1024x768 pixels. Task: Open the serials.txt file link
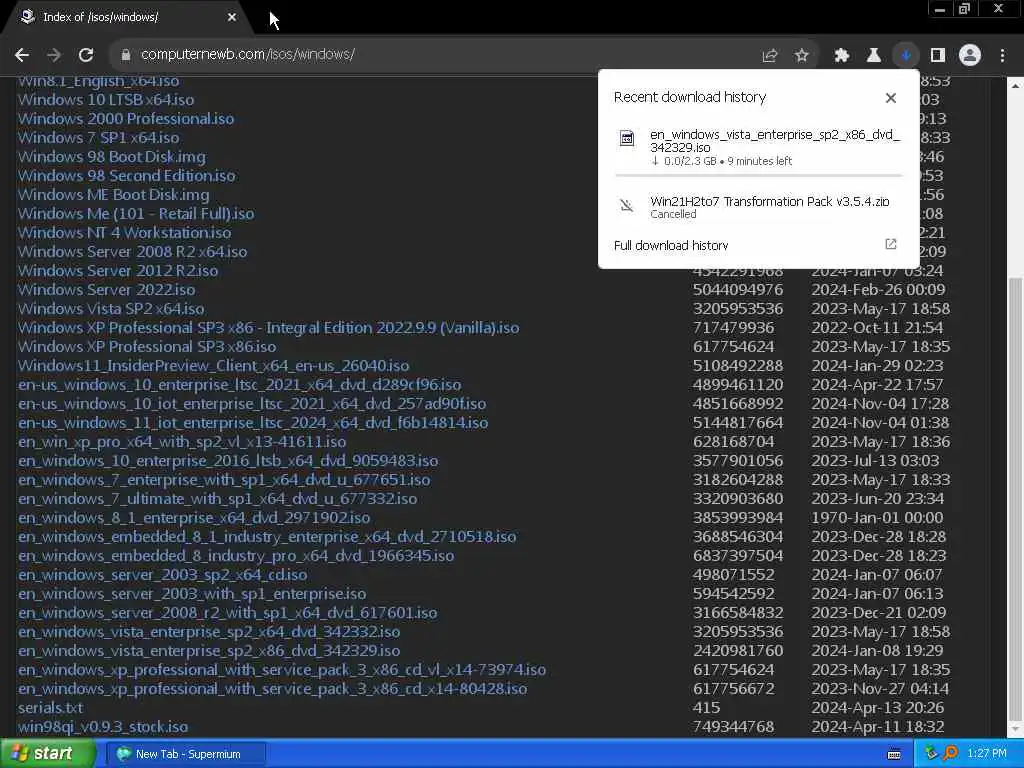(50, 707)
